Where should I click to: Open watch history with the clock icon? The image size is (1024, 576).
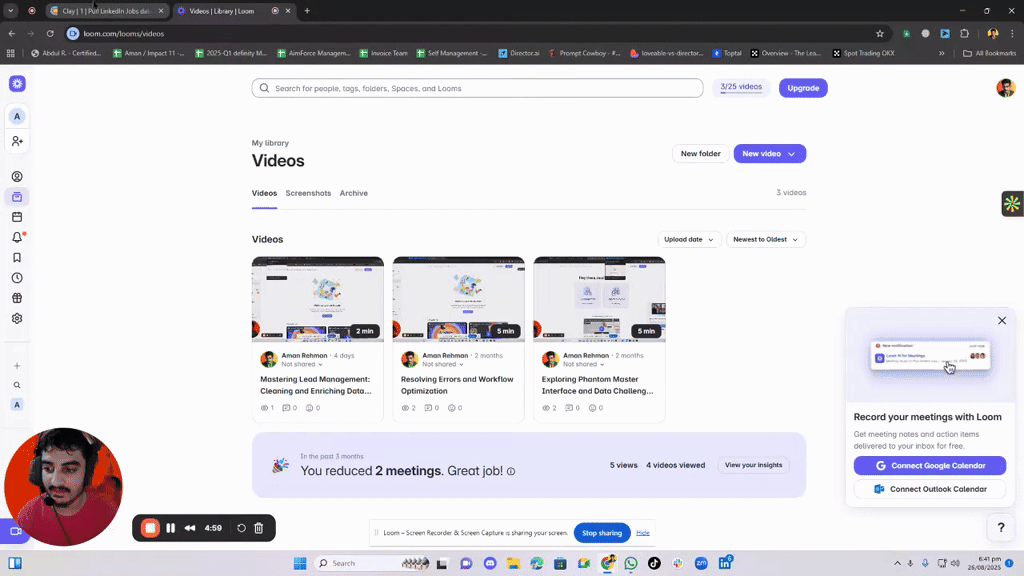click(17, 277)
